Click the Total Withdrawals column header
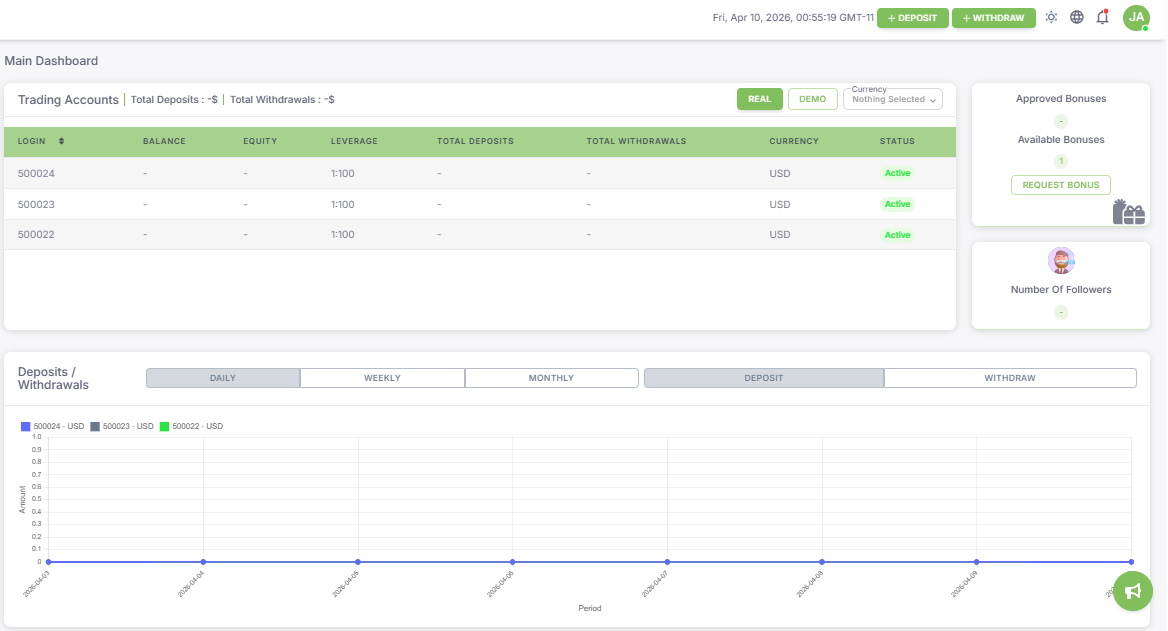The width and height of the screenshot is (1168, 631). click(636, 141)
